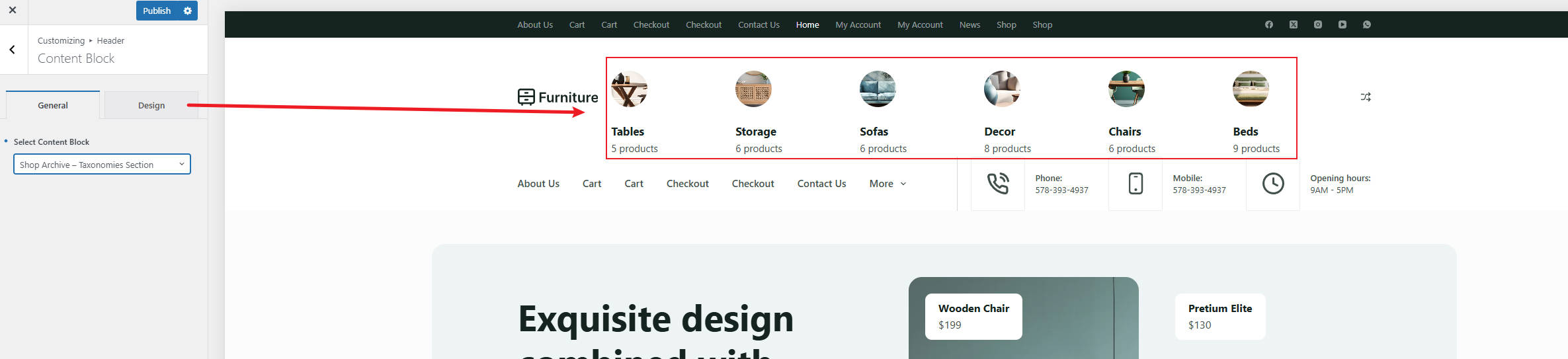The width and height of the screenshot is (1568, 359).
Task: Click the Header breadcrumb in Customizing path
Action: pos(110,41)
